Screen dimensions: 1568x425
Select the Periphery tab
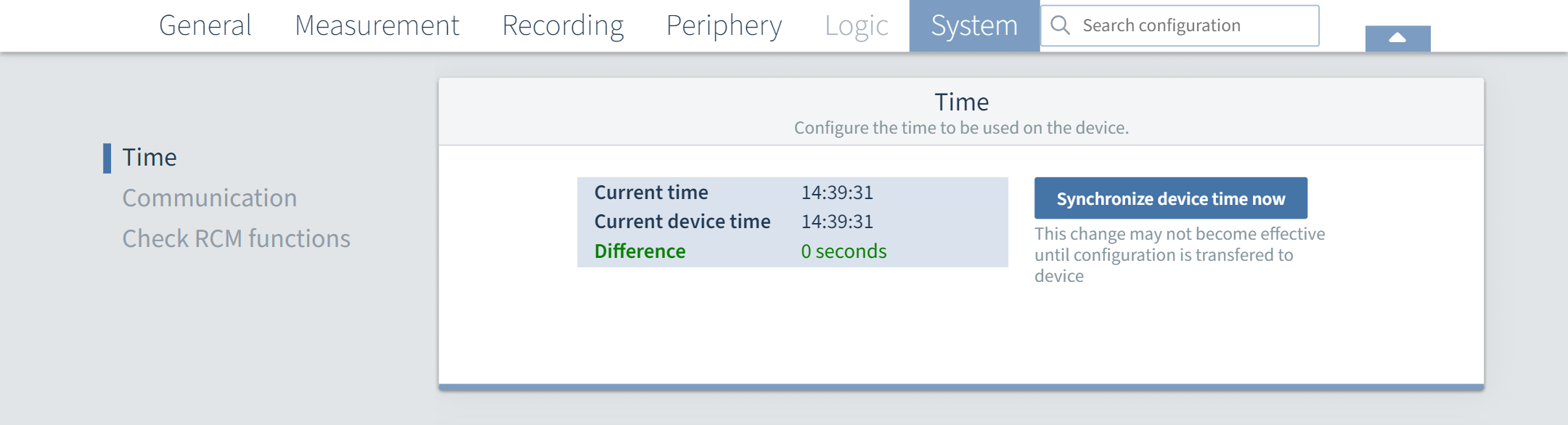[x=724, y=25]
